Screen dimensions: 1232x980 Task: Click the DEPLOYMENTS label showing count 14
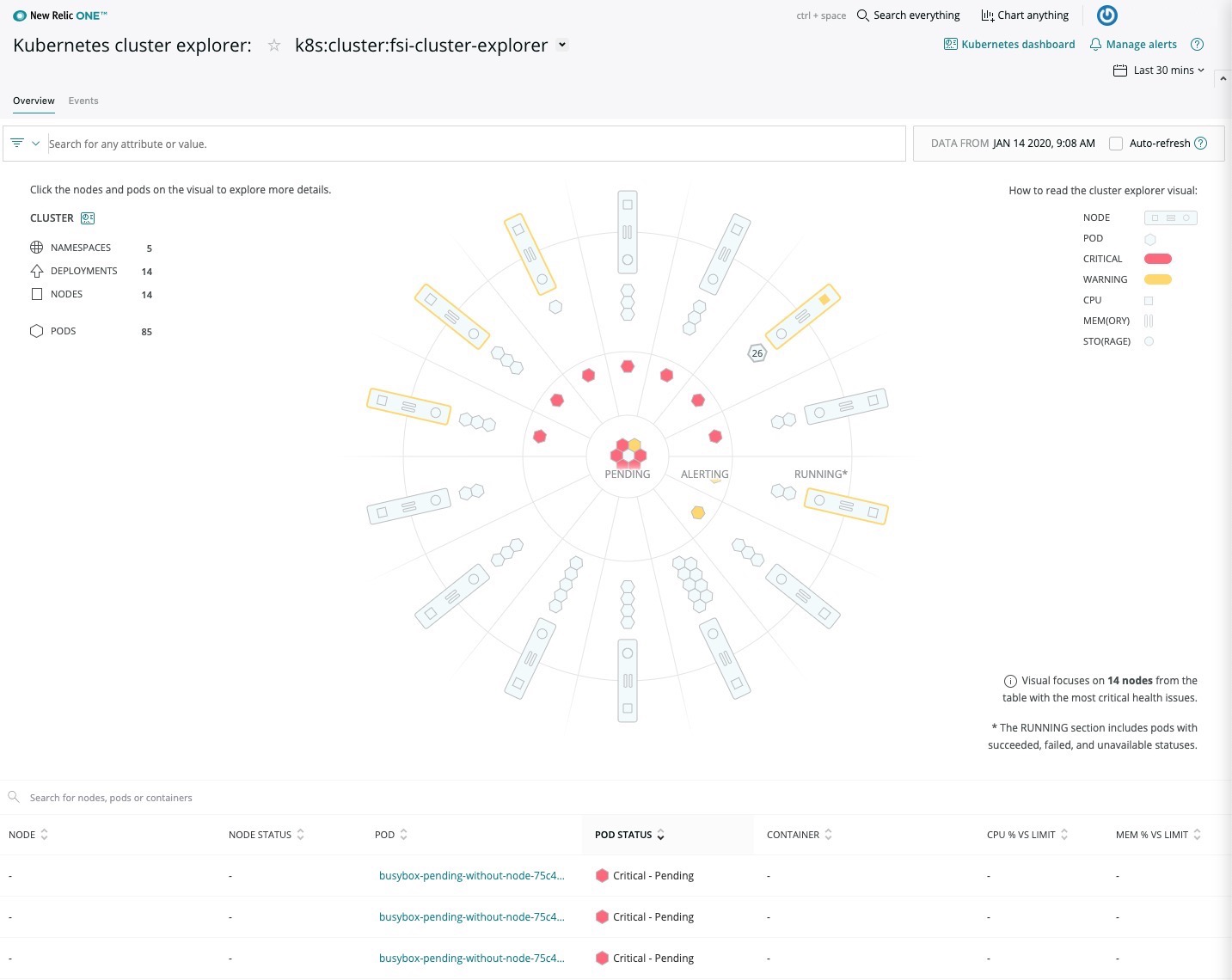click(x=84, y=271)
